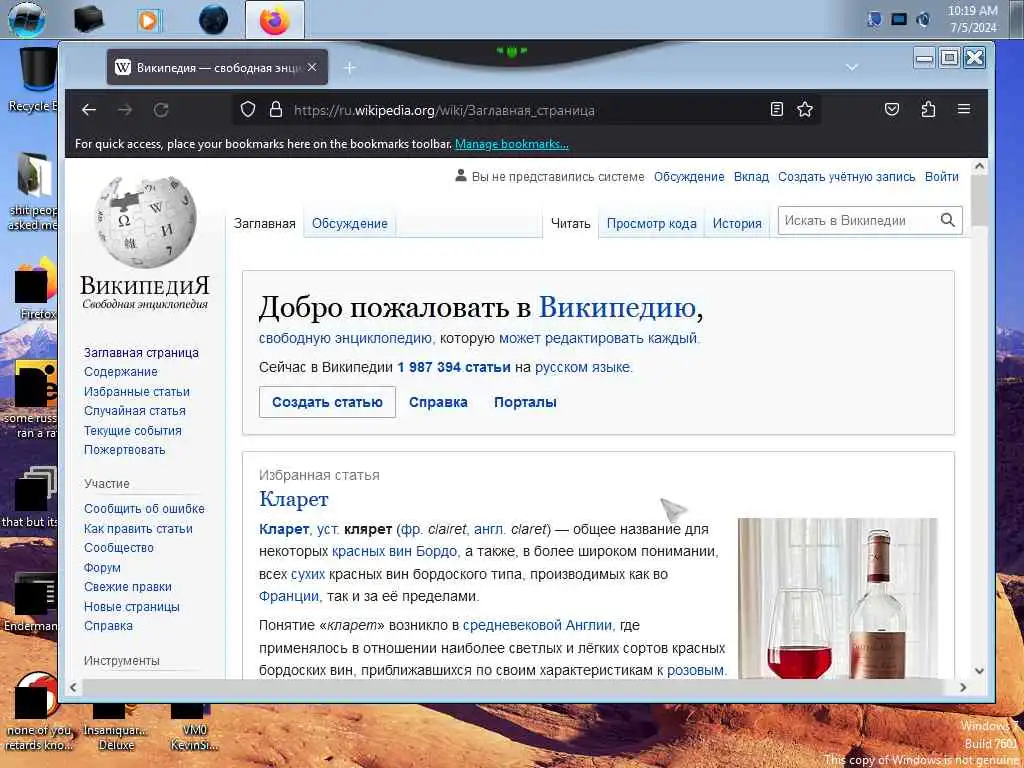Select the Читать view tab
The image size is (1024, 768).
[x=570, y=223]
